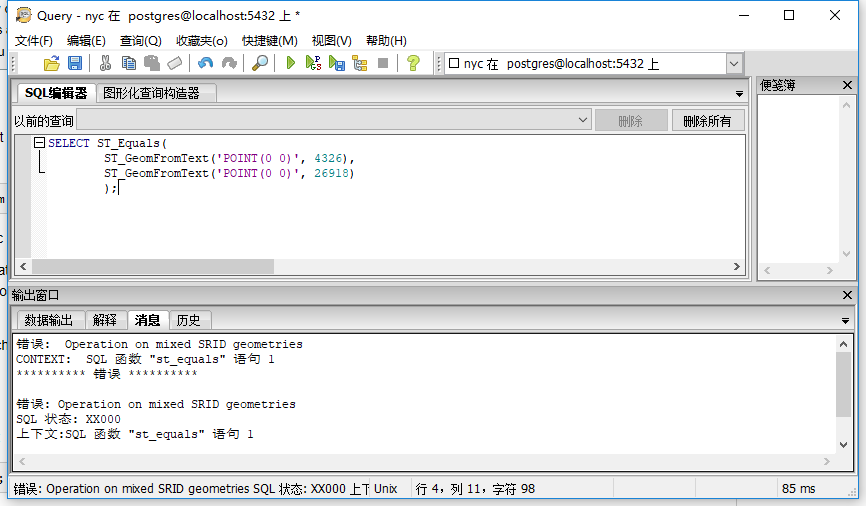Image resolution: width=866 pixels, height=506 pixels.
Task: Open the editor tabs overflow arrow
Action: click(x=739, y=94)
